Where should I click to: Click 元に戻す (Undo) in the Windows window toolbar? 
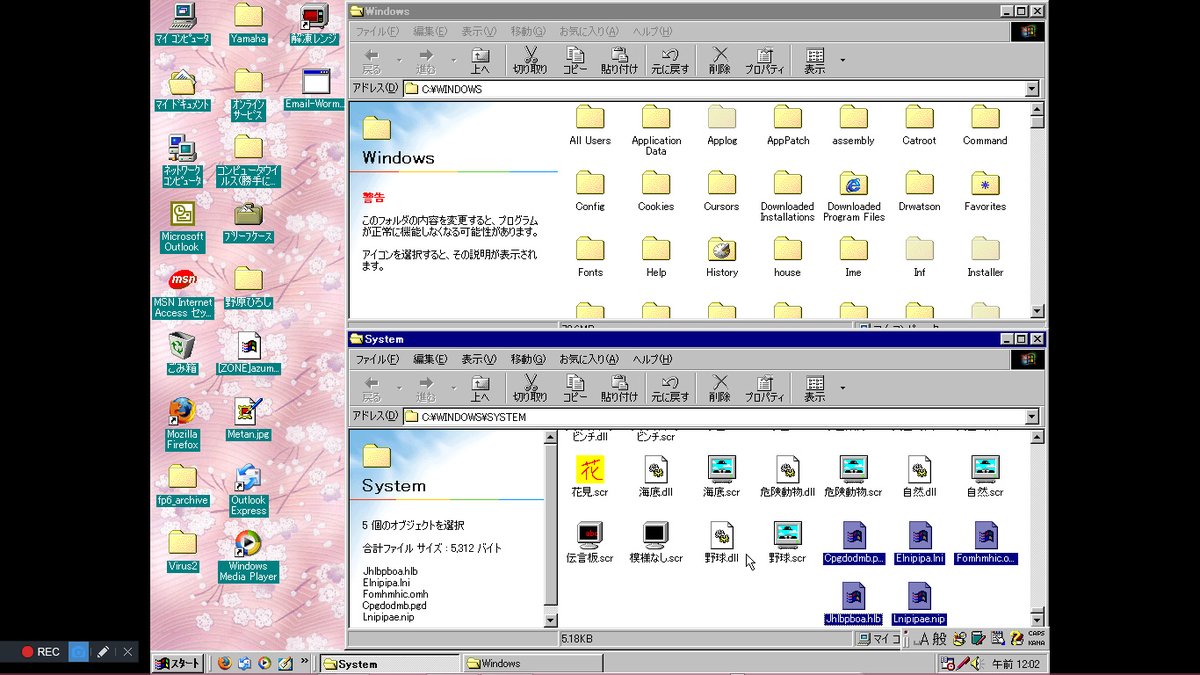point(670,61)
